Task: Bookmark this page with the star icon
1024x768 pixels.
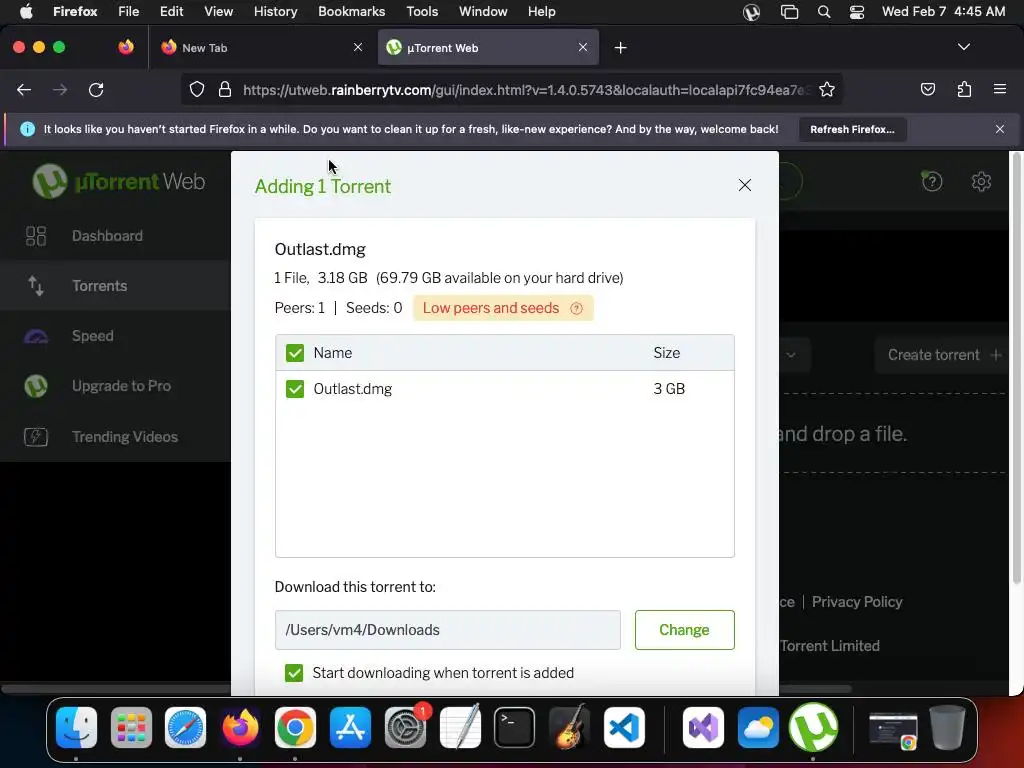Action: pos(827,89)
